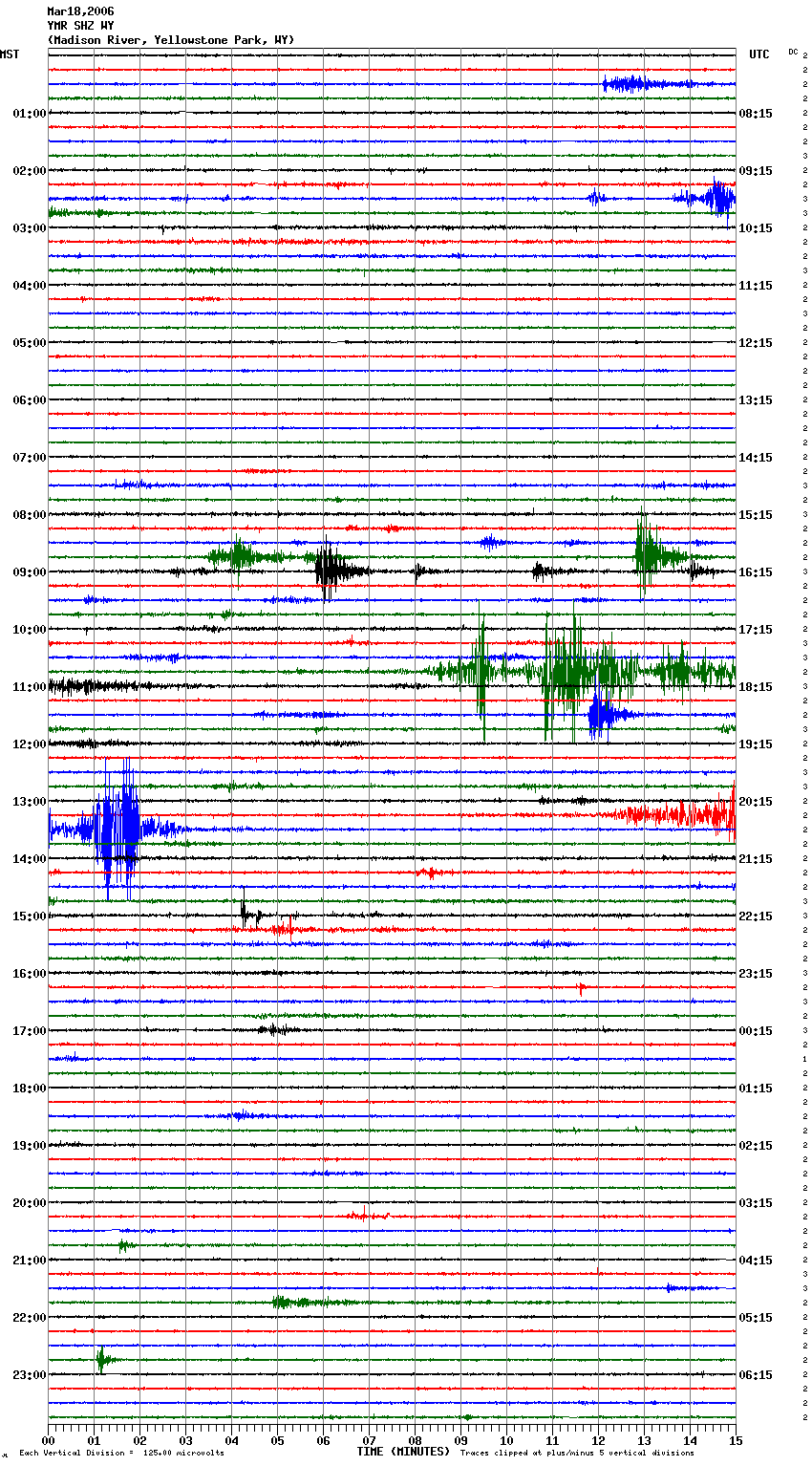Select the 02:00 MST time label
812x1466 pixels.
30,171
